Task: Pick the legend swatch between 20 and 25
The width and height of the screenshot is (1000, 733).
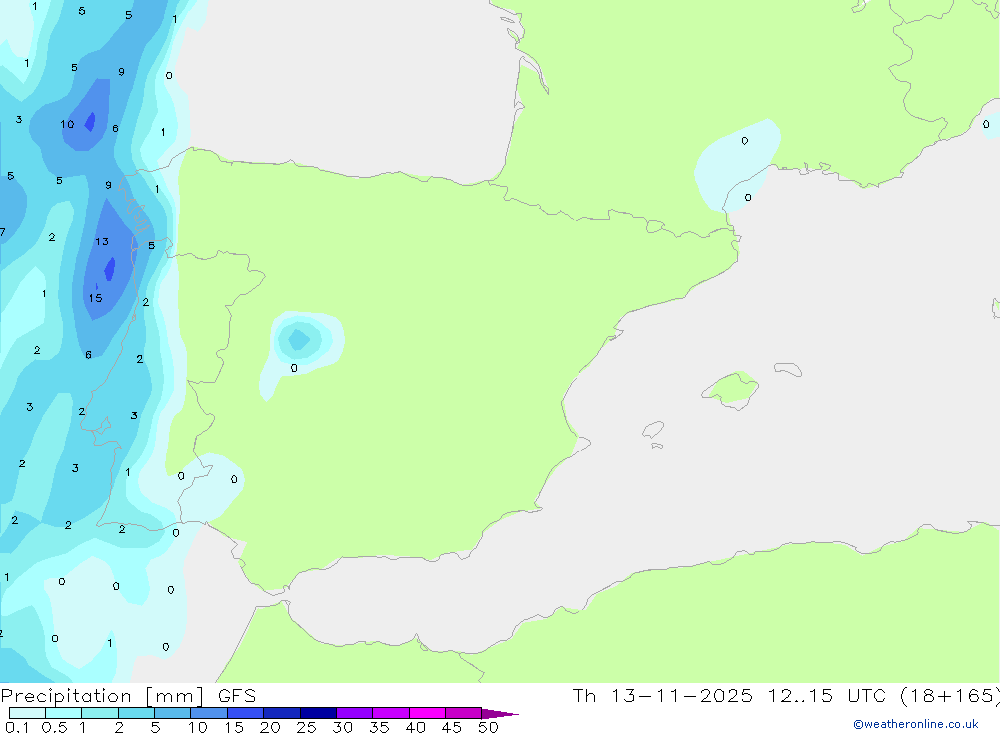Action: [x=281, y=713]
